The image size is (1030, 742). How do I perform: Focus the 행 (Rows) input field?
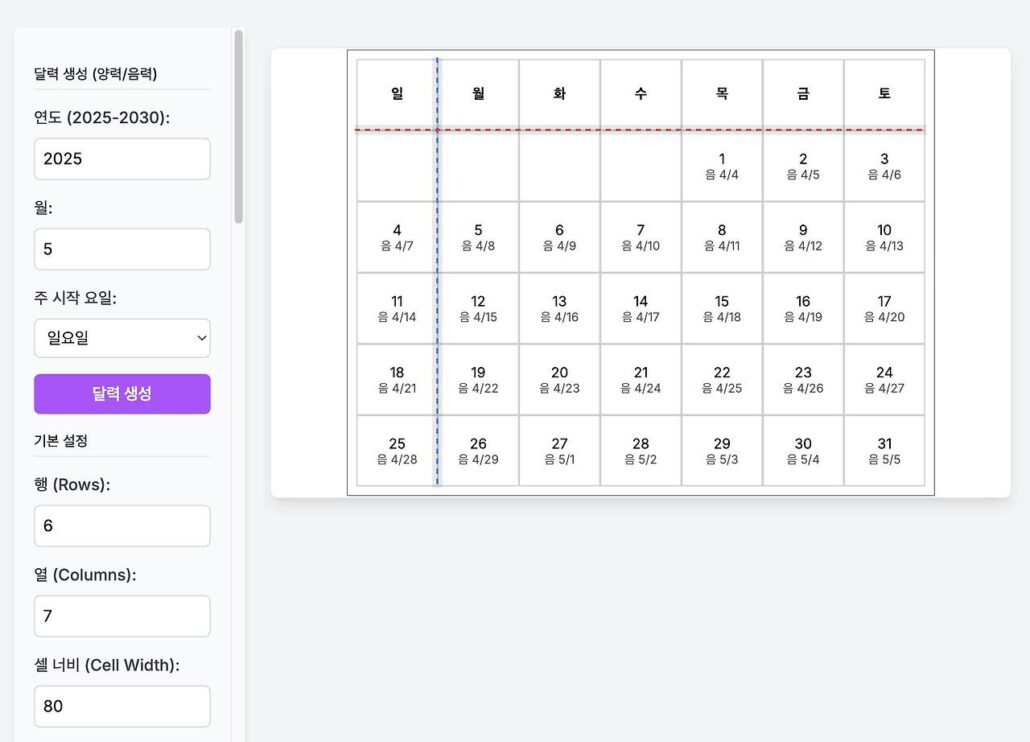122,526
